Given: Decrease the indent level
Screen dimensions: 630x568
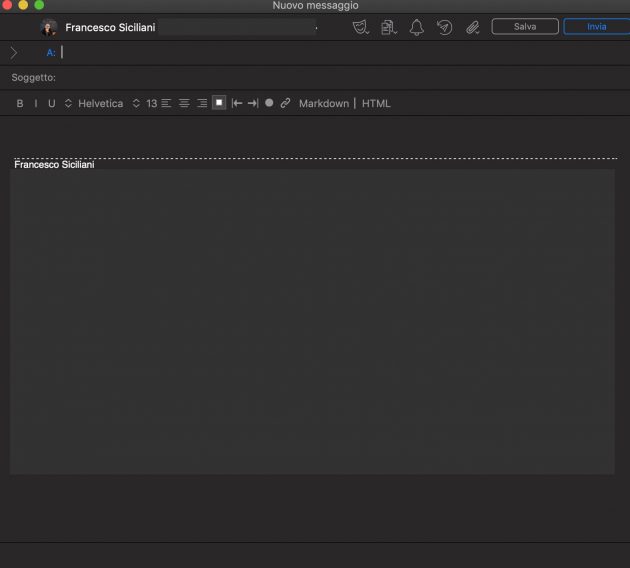Looking at the screenshot, I should click(237, 104).
